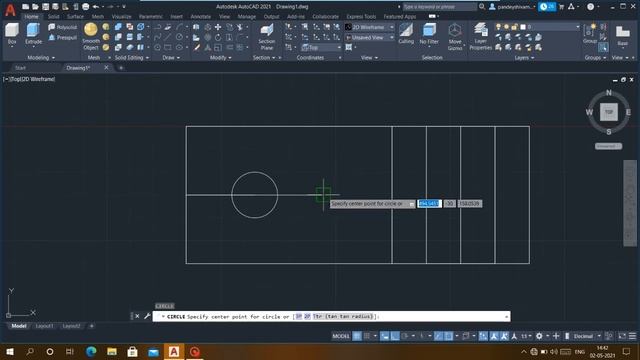
Task: Expand the Layers panel
Action: (x=524, y=58)
